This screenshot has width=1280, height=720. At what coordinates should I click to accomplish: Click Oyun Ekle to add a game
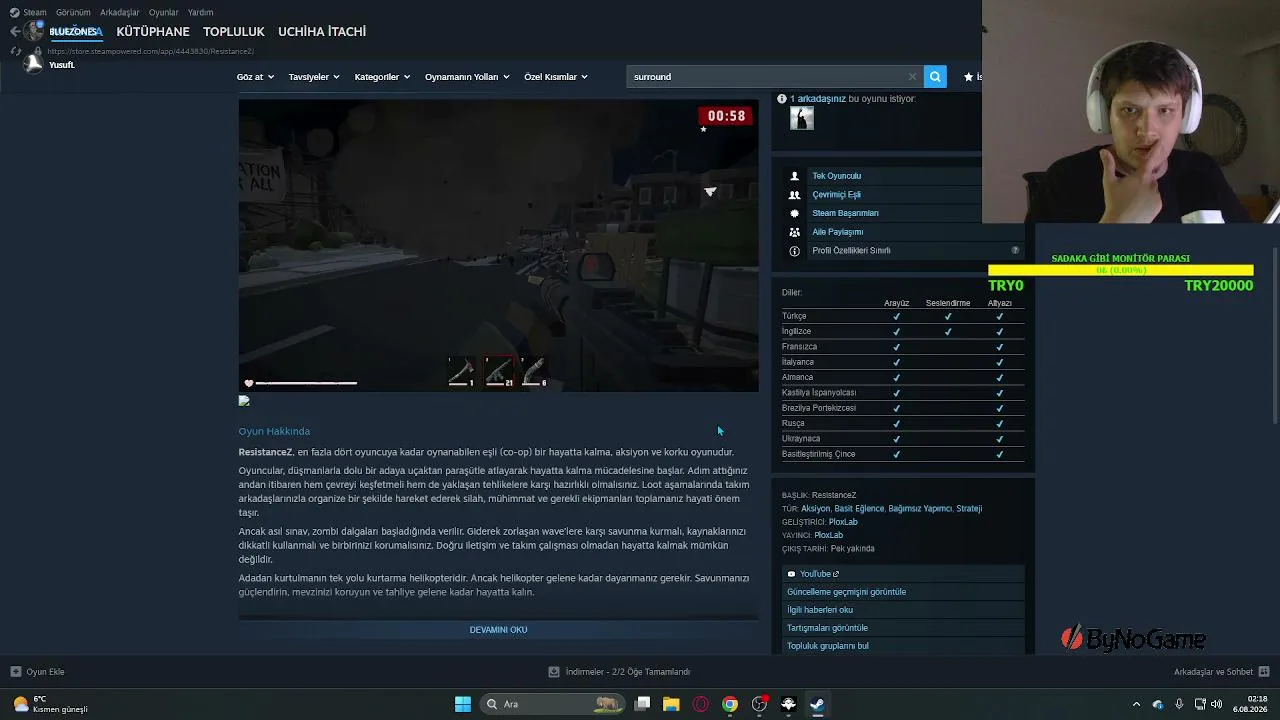[37, 672]
